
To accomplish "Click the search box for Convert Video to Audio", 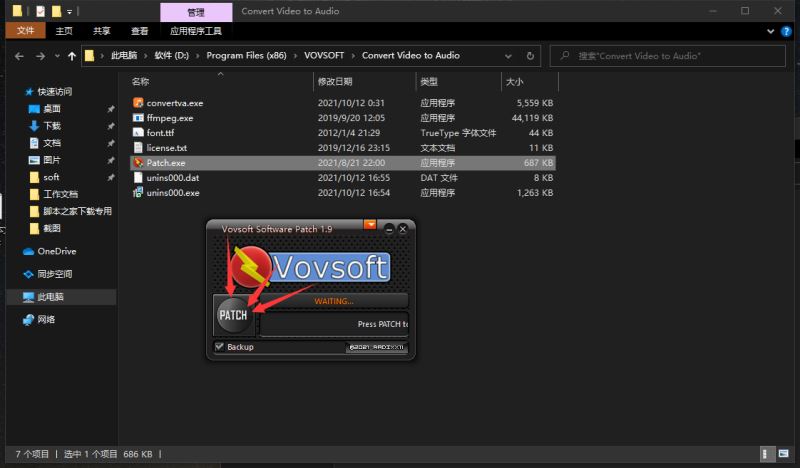I will coord(668,56).
